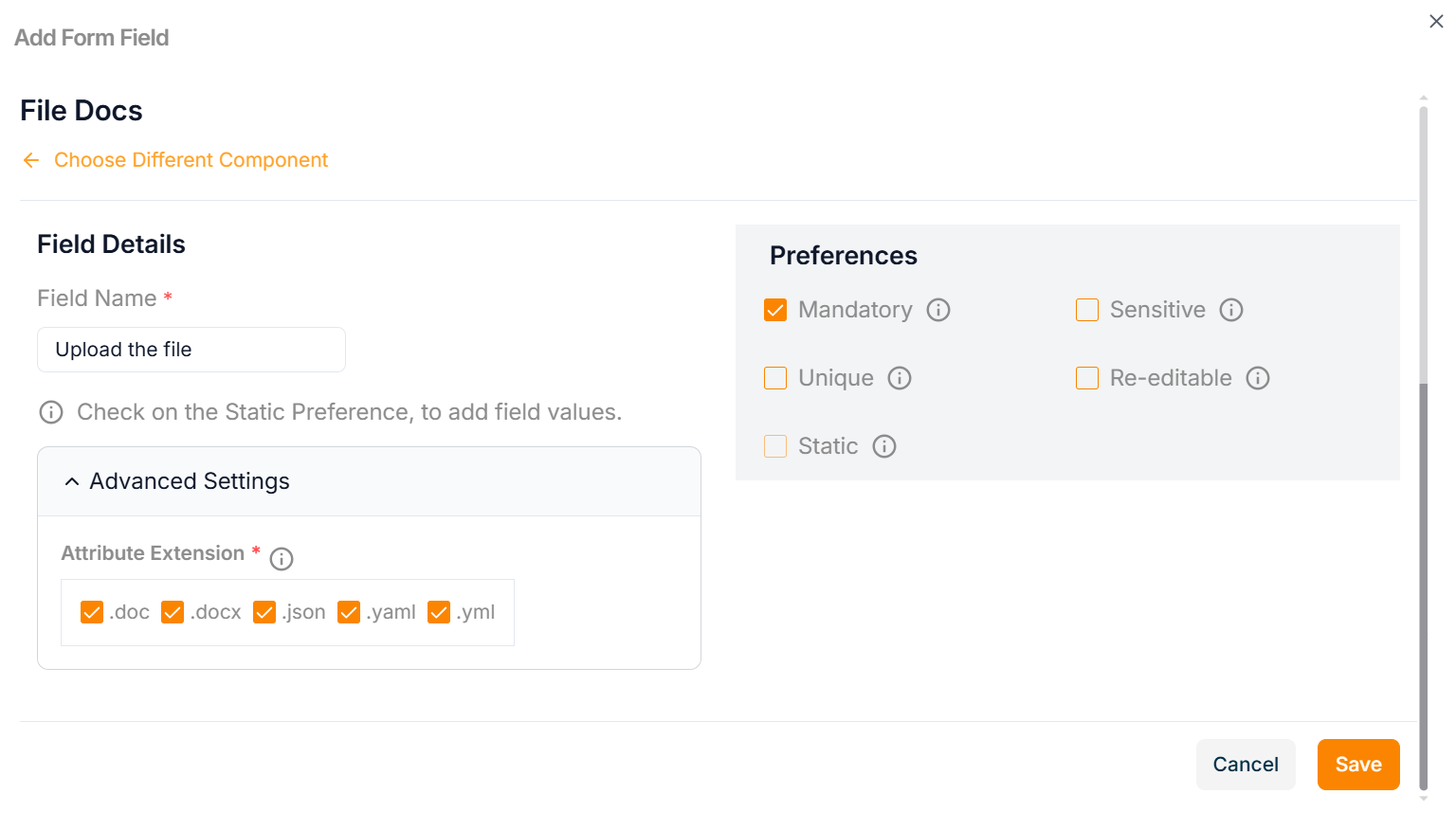Click the info icon next to Unique

coord(900,378)
